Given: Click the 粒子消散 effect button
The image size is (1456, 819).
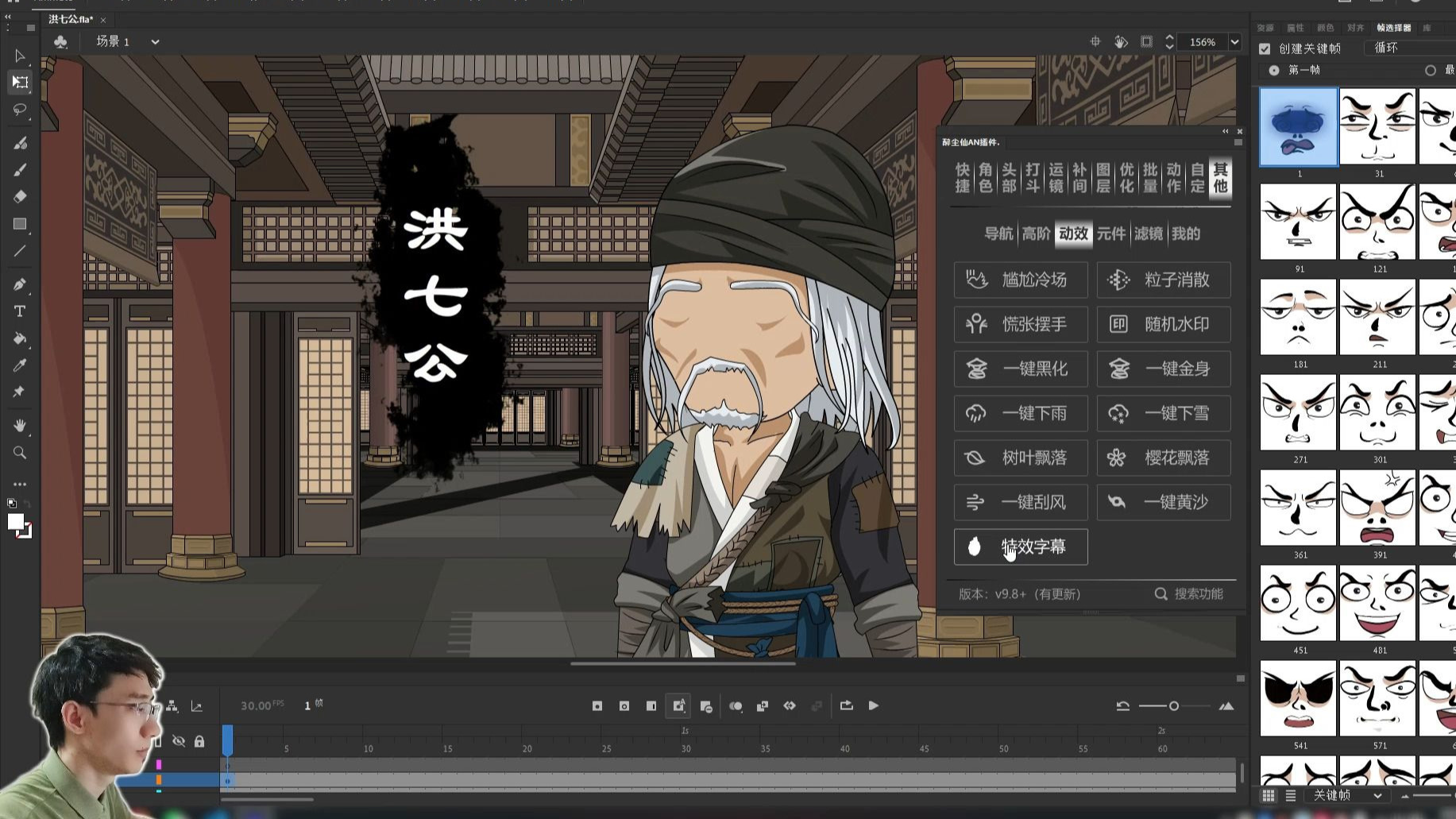Looking at the screenshot, I should pyautogui.click(x=1164, y=280).
